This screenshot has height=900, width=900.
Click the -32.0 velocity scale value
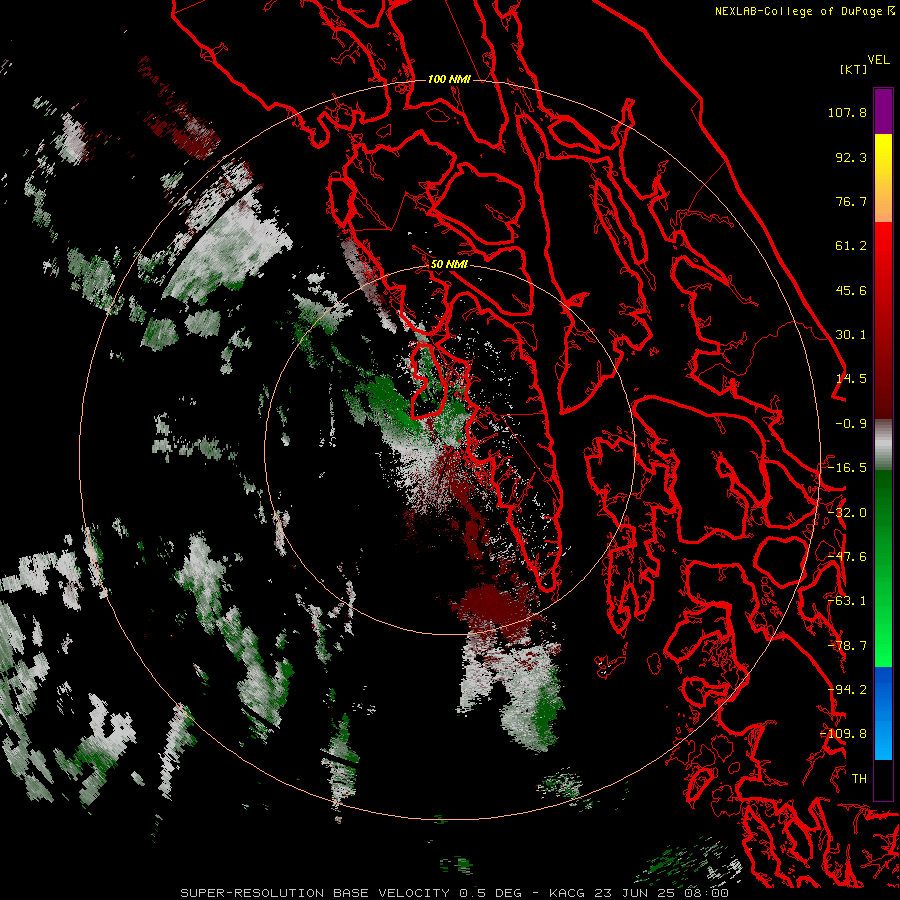point(847,513)
